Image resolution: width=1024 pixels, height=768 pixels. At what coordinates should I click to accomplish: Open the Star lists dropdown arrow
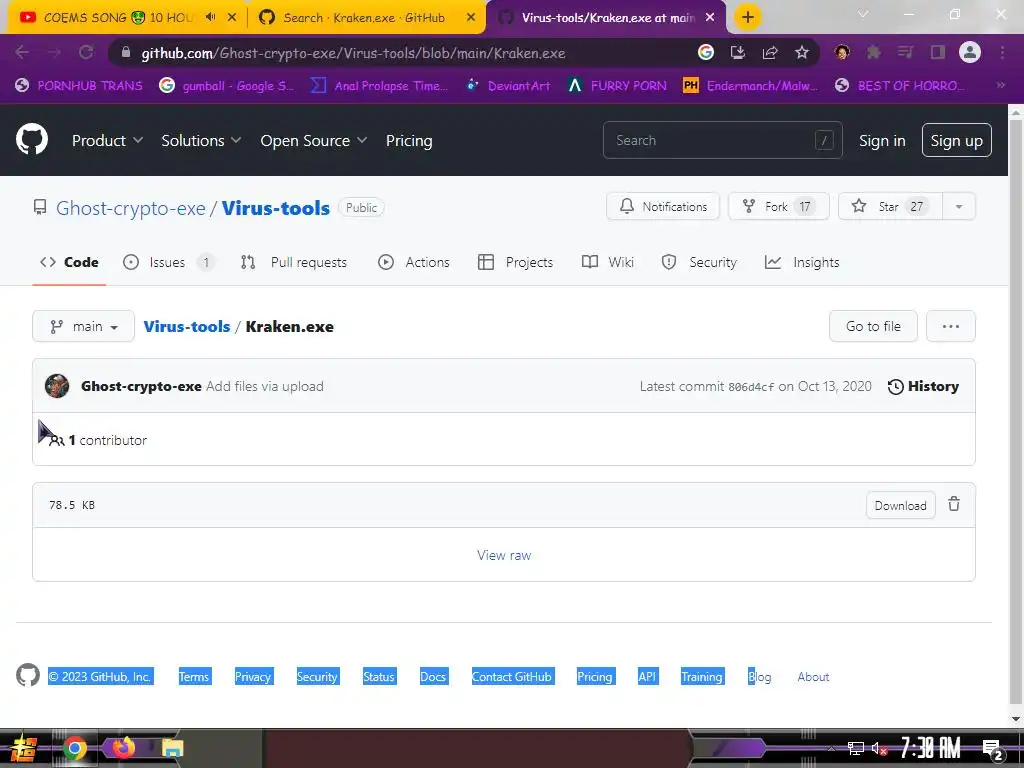click(959, 206)
